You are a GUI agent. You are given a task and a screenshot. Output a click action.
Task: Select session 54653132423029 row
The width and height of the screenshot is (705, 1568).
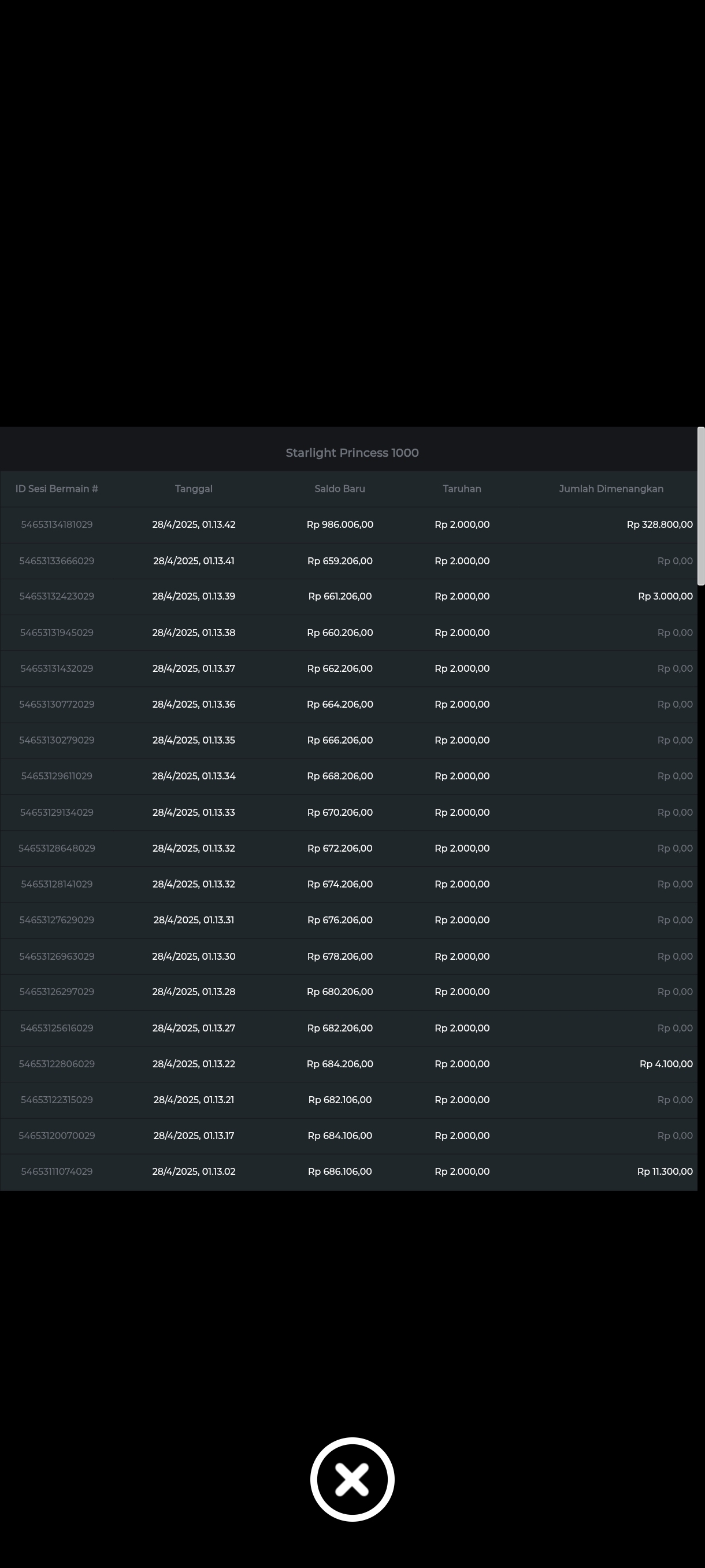coord(348,597)
